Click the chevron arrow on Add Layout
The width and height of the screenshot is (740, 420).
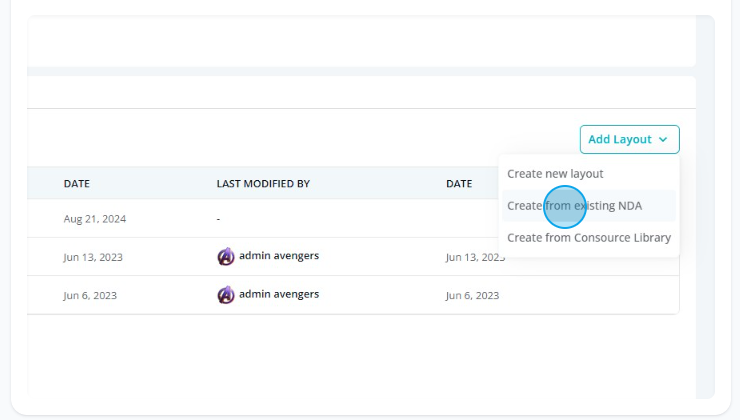(663, 140)
